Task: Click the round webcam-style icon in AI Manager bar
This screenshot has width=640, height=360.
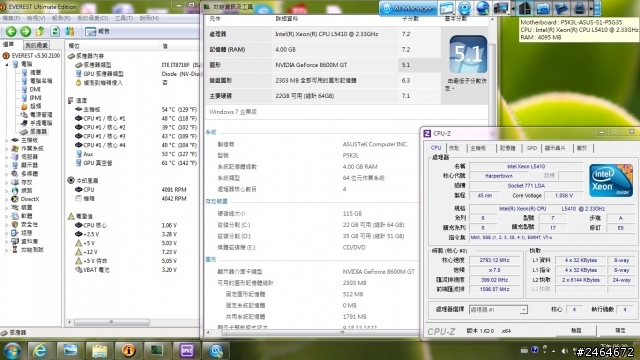Action: tap(464, 8)
